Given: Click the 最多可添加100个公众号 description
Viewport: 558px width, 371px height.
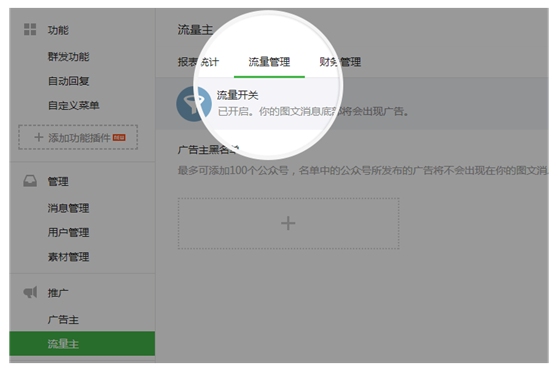Looking at the screenshot, I should [x=363, y=170].
